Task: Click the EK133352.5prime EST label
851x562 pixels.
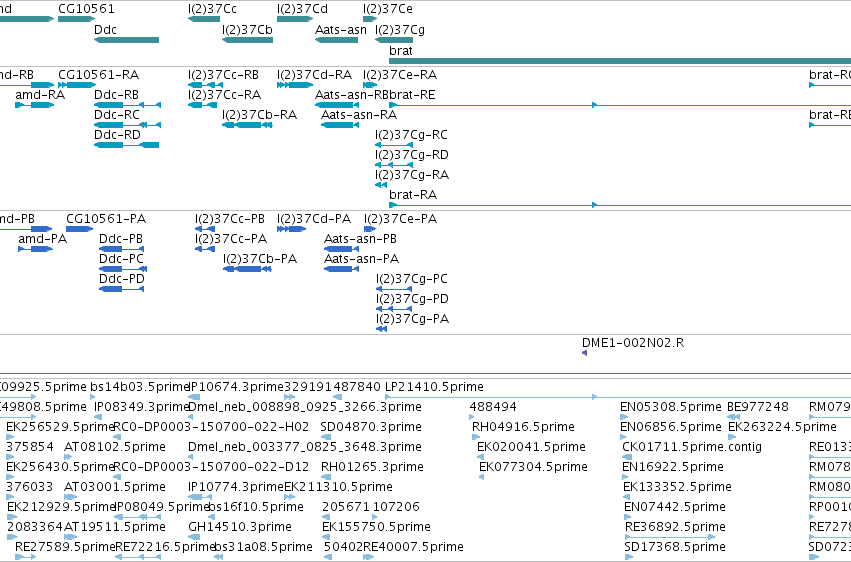Action: (677, 487)
